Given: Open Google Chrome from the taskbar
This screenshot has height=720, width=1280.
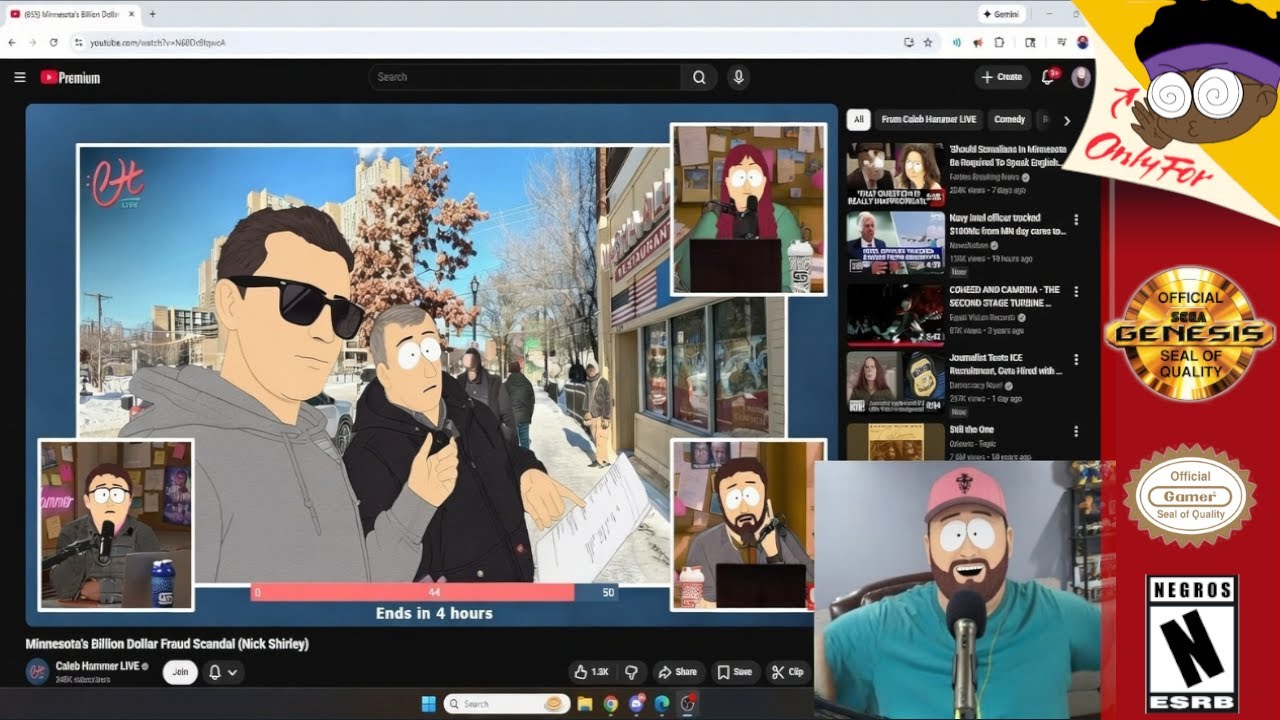Looking at the screenshot, I should 610,704.
